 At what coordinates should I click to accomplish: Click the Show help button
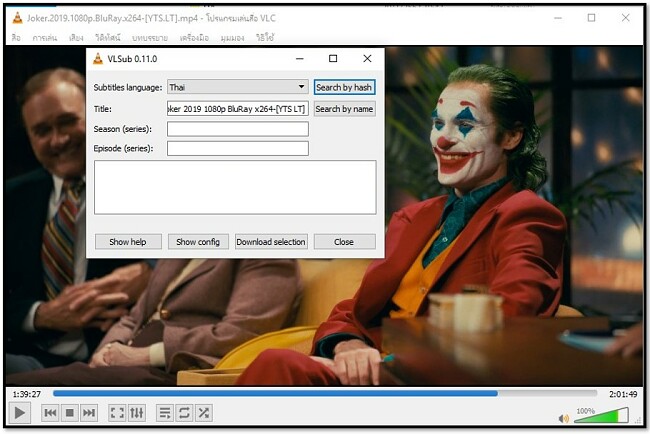128,242
